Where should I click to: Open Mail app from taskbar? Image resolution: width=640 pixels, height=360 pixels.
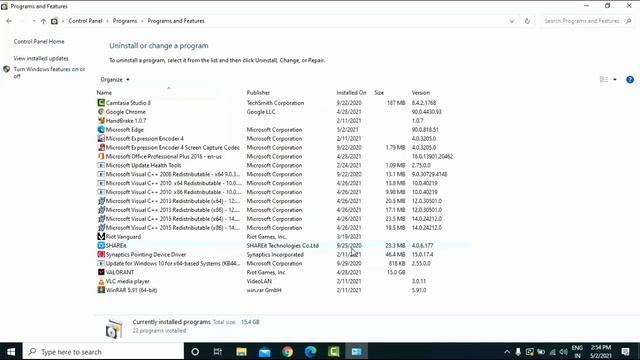[264, 351]
